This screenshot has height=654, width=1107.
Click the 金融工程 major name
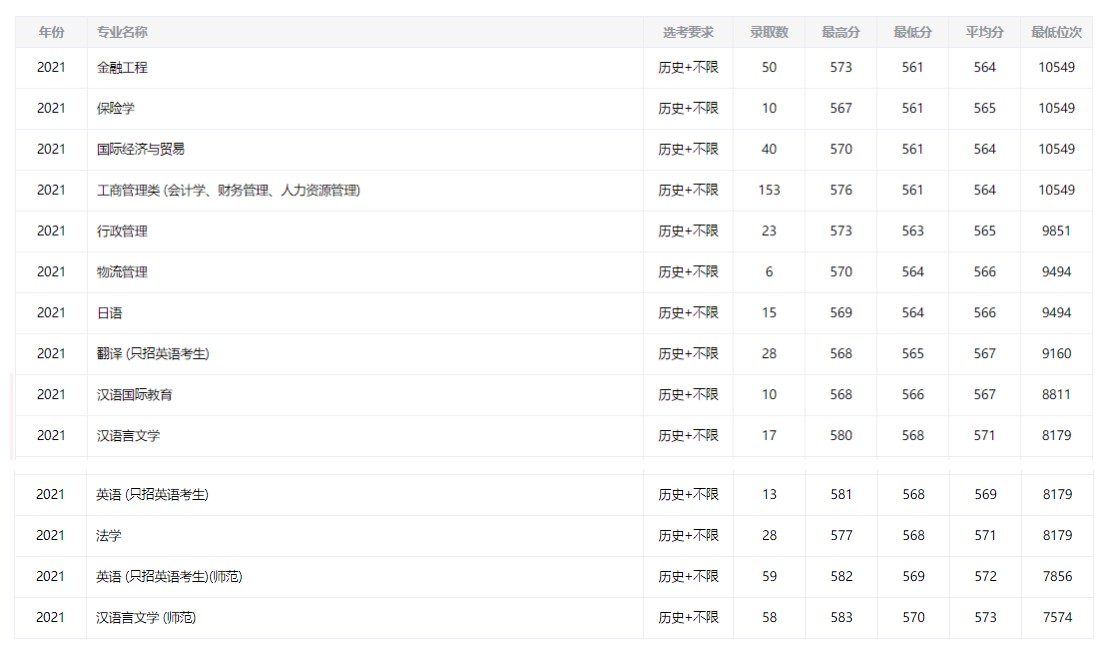[122, 67]
